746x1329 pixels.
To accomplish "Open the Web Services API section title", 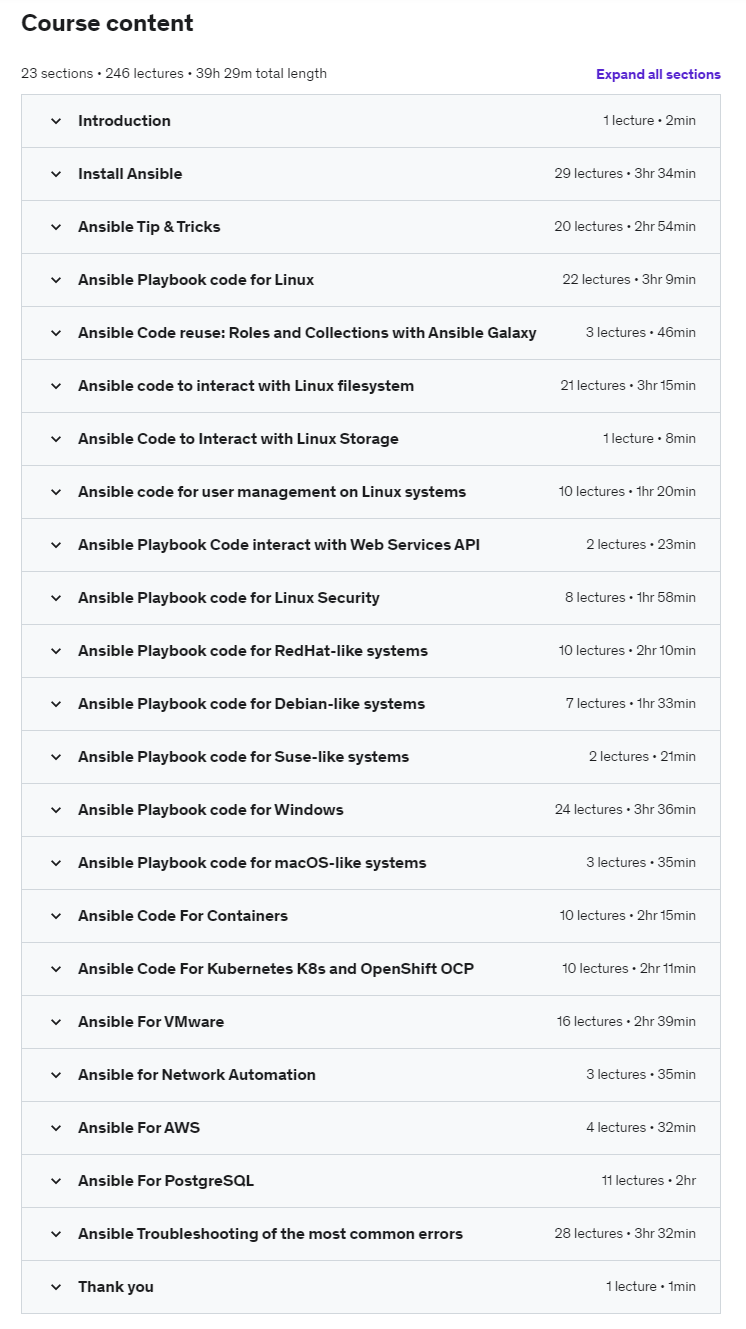I will [279, 545].
